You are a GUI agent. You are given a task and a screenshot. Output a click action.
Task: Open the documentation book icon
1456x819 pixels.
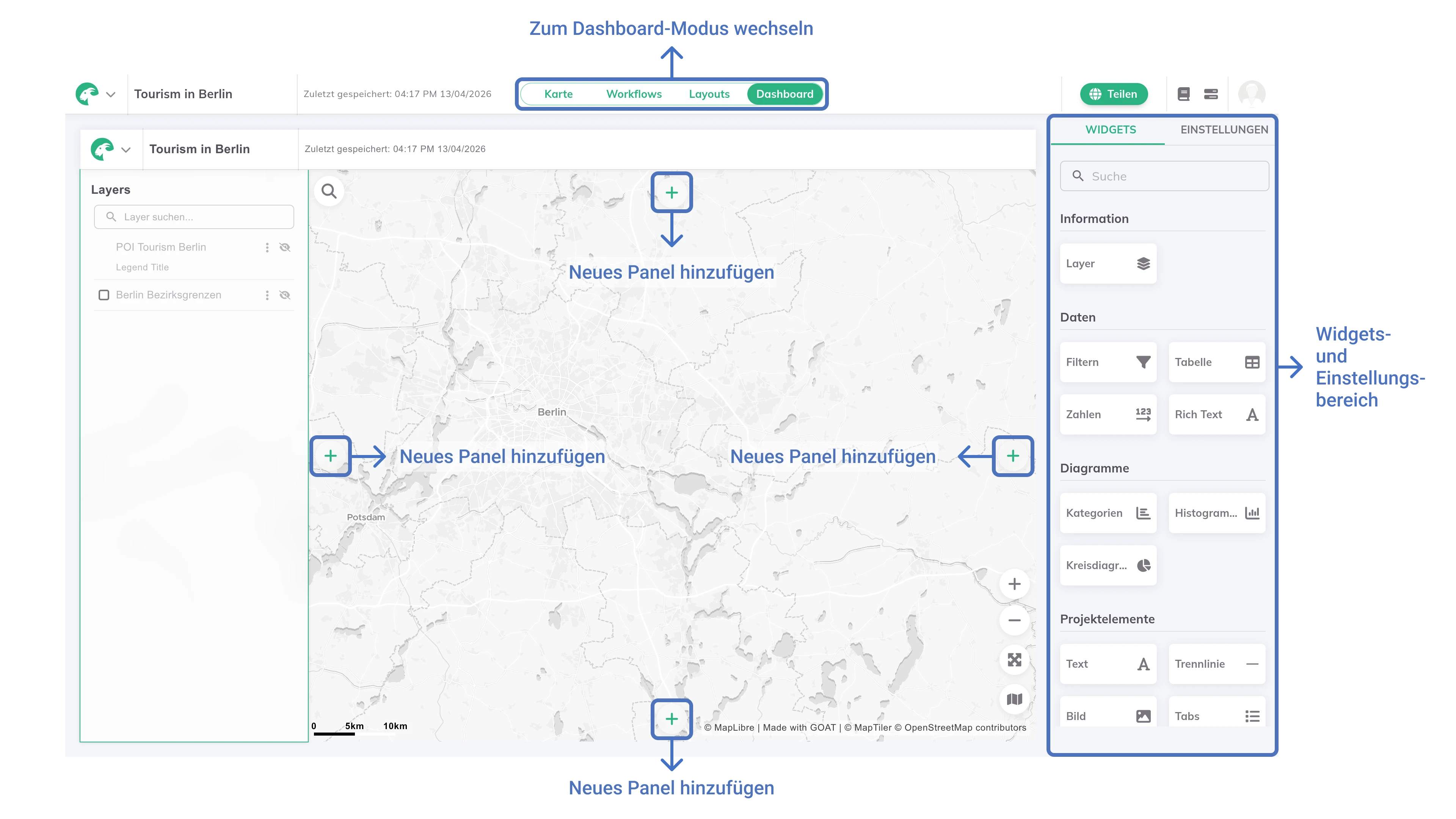[x=1183, y=94]
